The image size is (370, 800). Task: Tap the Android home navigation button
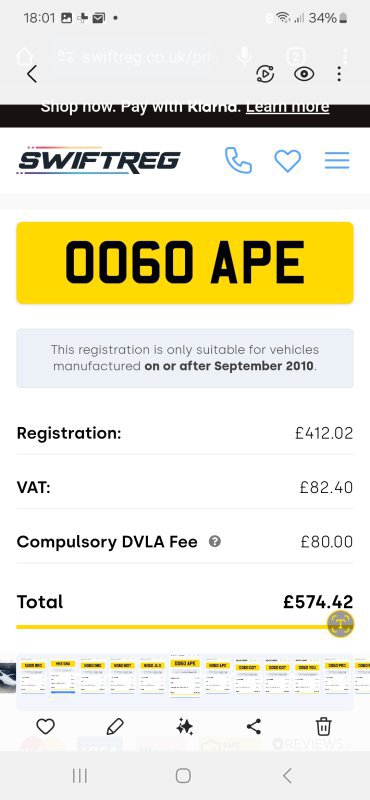pyautogui.click(x=183, y=776)
